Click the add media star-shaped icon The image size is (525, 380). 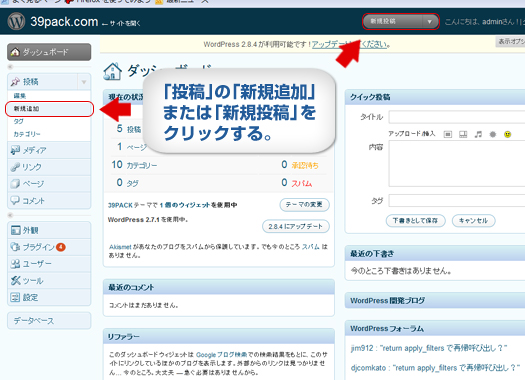tap(493, 134)
